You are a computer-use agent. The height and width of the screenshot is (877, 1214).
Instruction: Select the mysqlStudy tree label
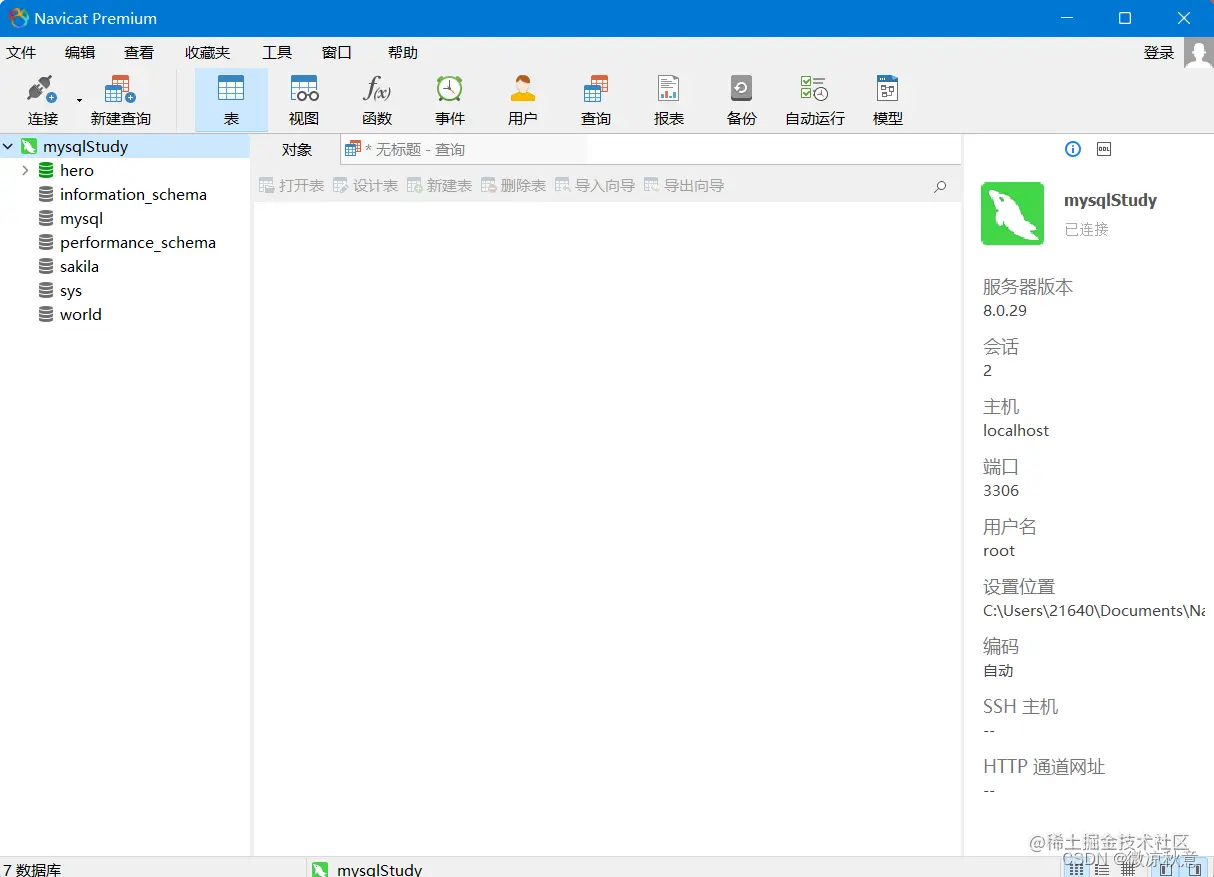pyautogui.click(x=85, y=147)
